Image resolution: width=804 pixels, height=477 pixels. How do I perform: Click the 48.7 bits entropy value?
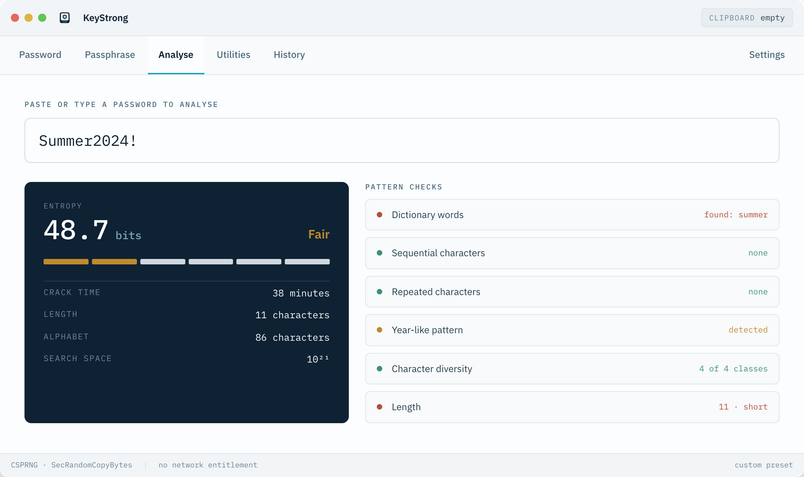pos(92,231)
